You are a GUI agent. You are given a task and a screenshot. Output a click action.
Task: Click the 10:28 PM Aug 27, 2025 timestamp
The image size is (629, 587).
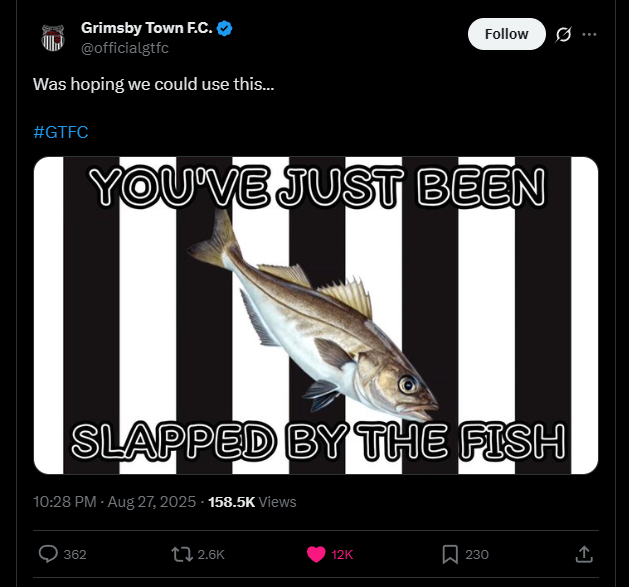(112, 502)
